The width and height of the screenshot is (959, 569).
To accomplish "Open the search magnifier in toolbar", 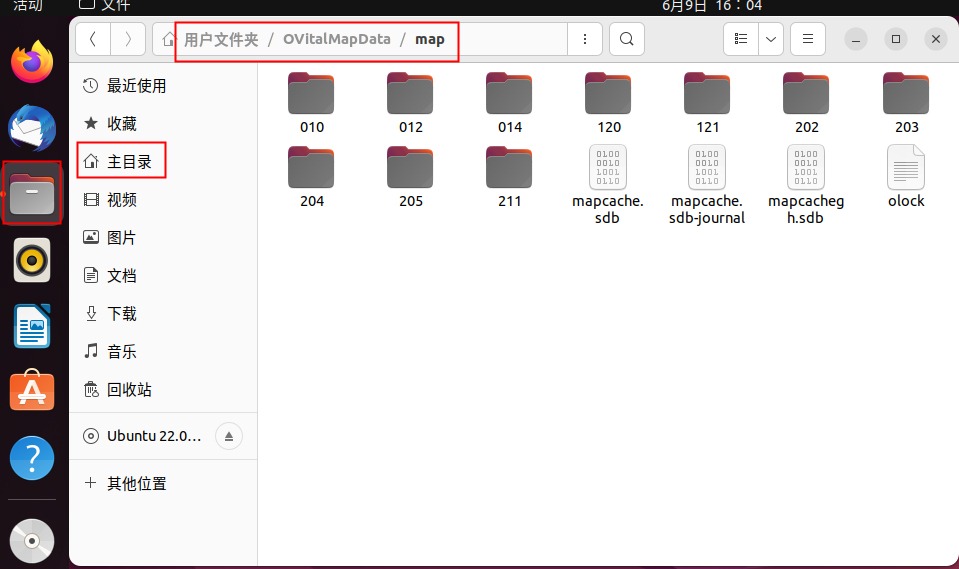I will tap(626, 39).
